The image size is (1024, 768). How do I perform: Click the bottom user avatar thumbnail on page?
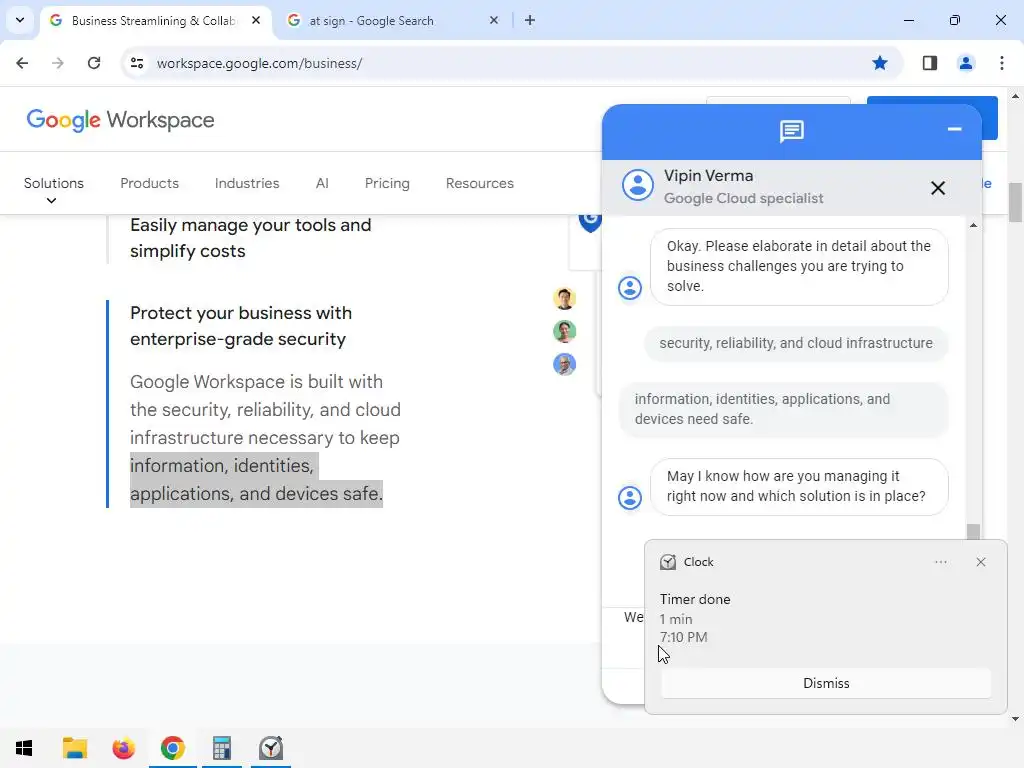click(x=564, y=364)
